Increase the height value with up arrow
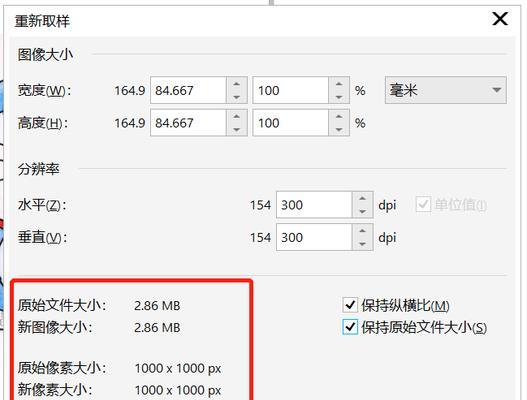 coord(237,116)
